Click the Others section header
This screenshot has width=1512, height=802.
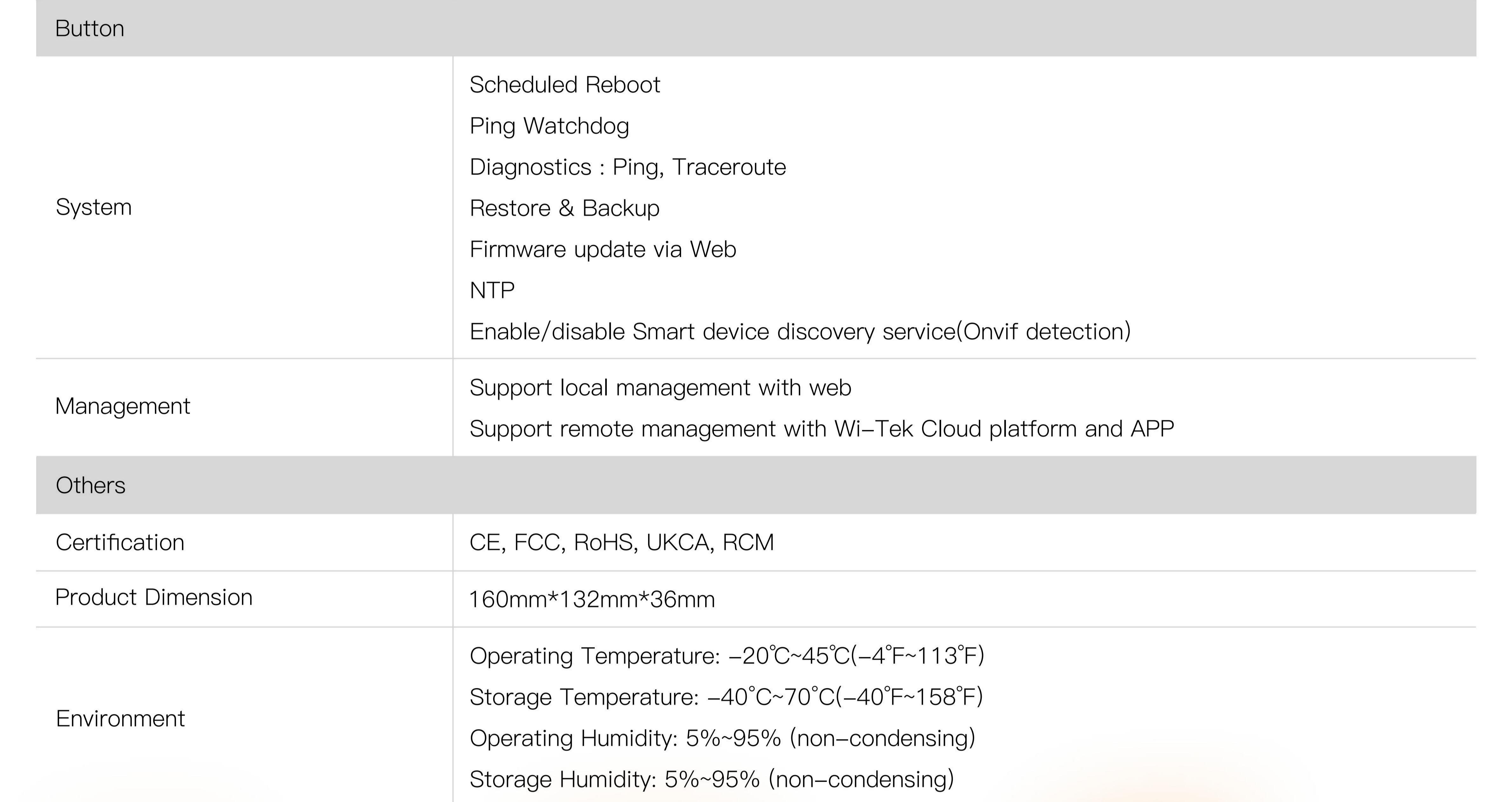[x=90, y=485]
